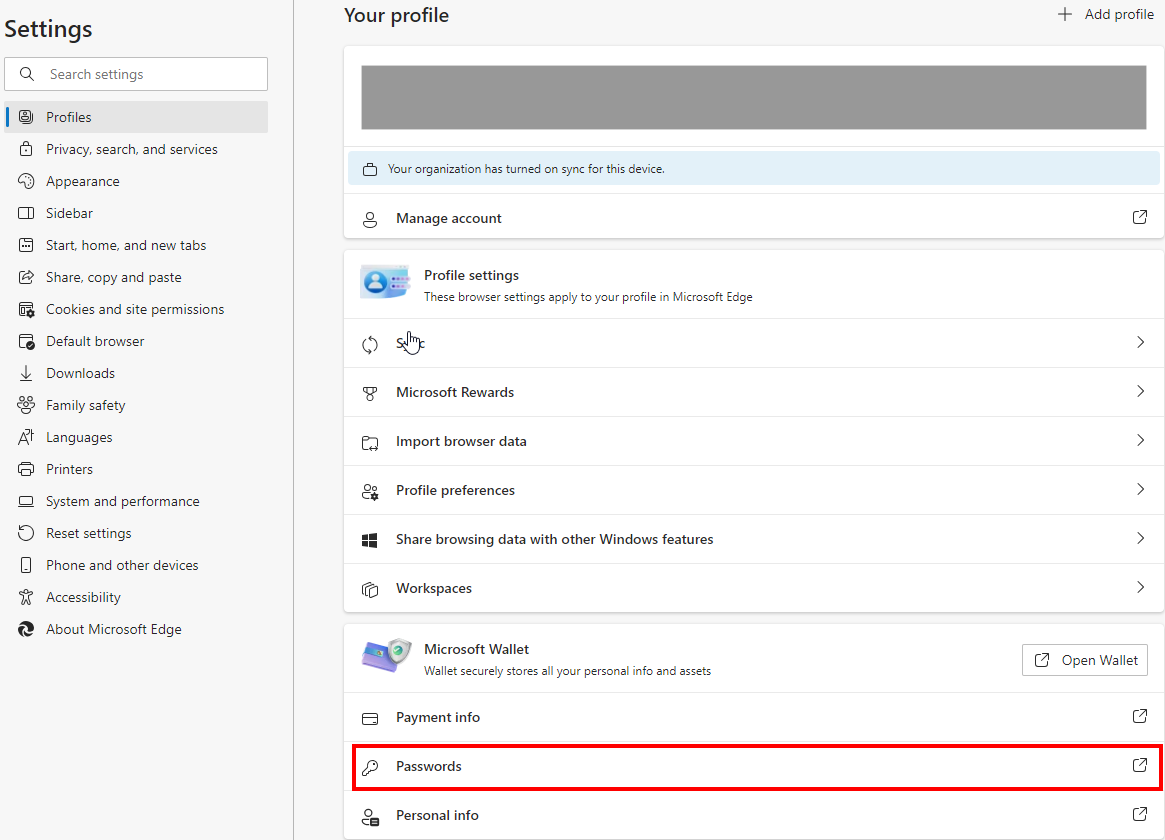Click the Default browser icon

pos(26,342)
